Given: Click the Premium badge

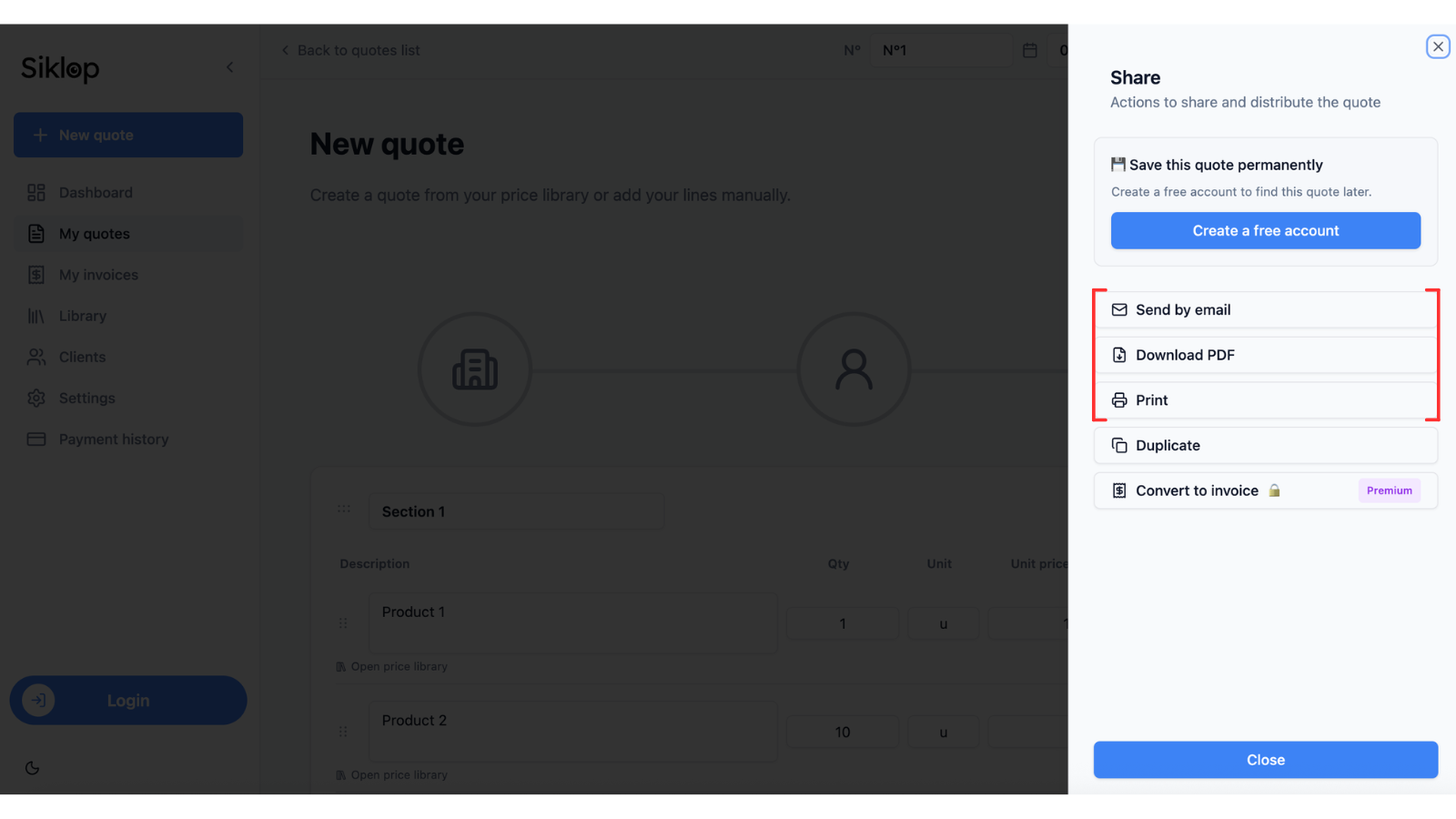Looking at the screenshot, I should [x=1389, y=490].
